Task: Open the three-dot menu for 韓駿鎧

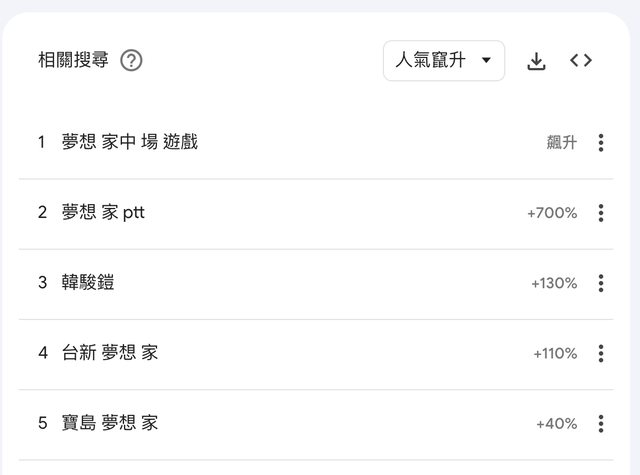Action: click(600, 283)
